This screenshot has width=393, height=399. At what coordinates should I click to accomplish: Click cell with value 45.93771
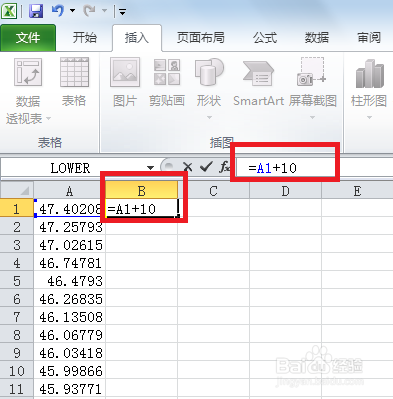click(69, 388)
